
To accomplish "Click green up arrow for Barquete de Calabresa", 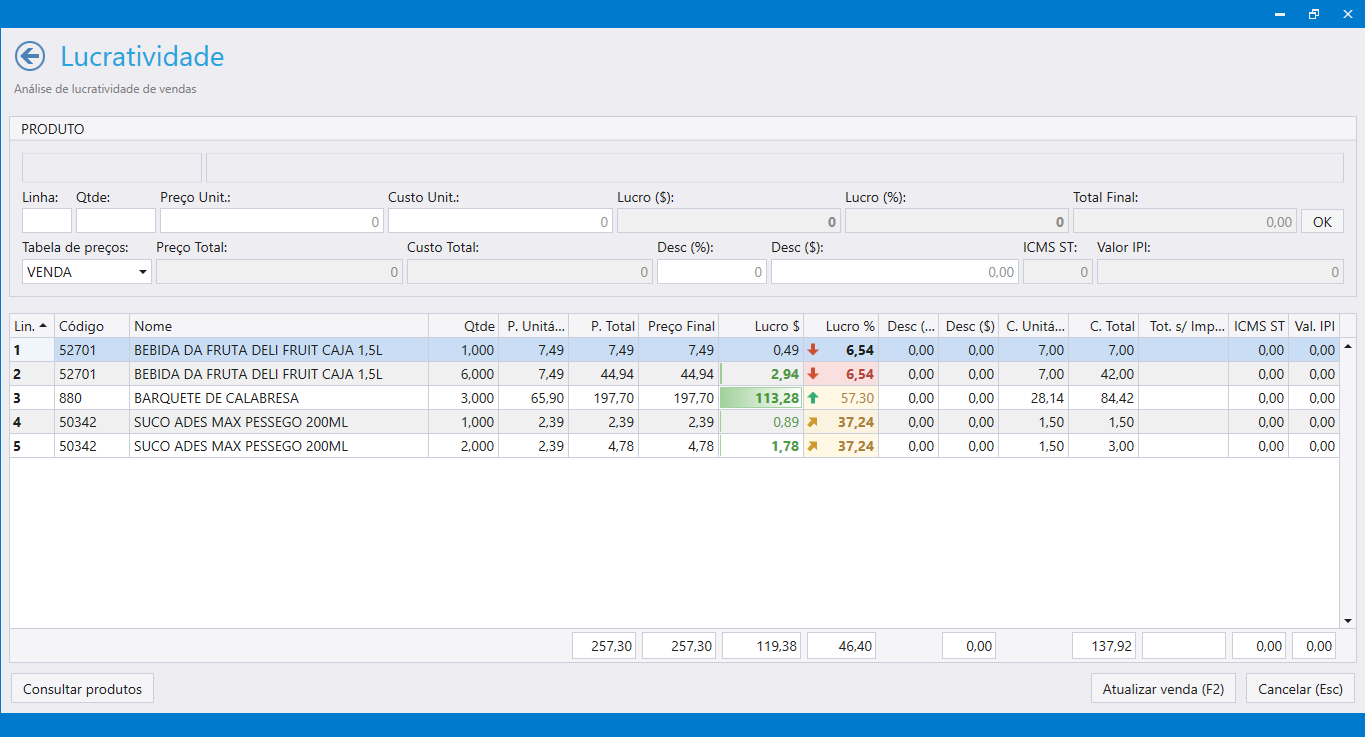I will 813,398.
